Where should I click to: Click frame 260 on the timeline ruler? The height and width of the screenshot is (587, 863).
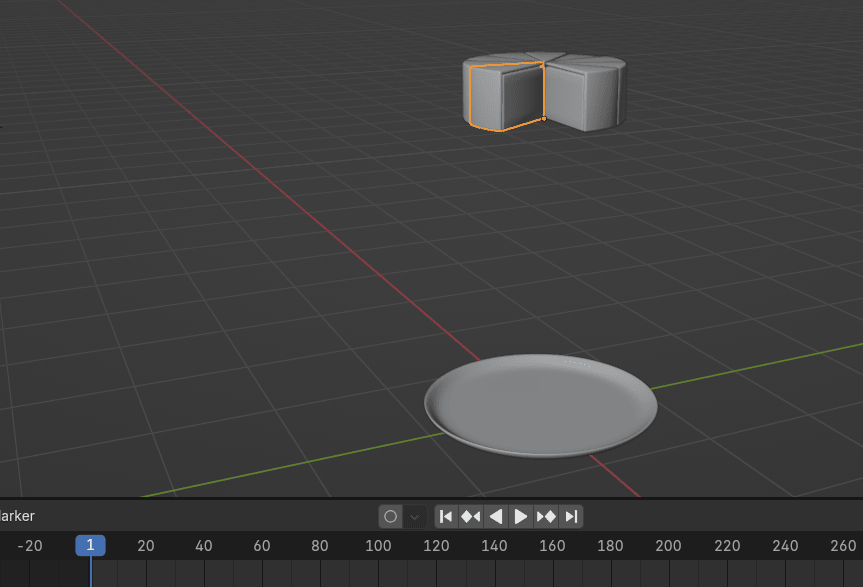(x=843, y=546)
